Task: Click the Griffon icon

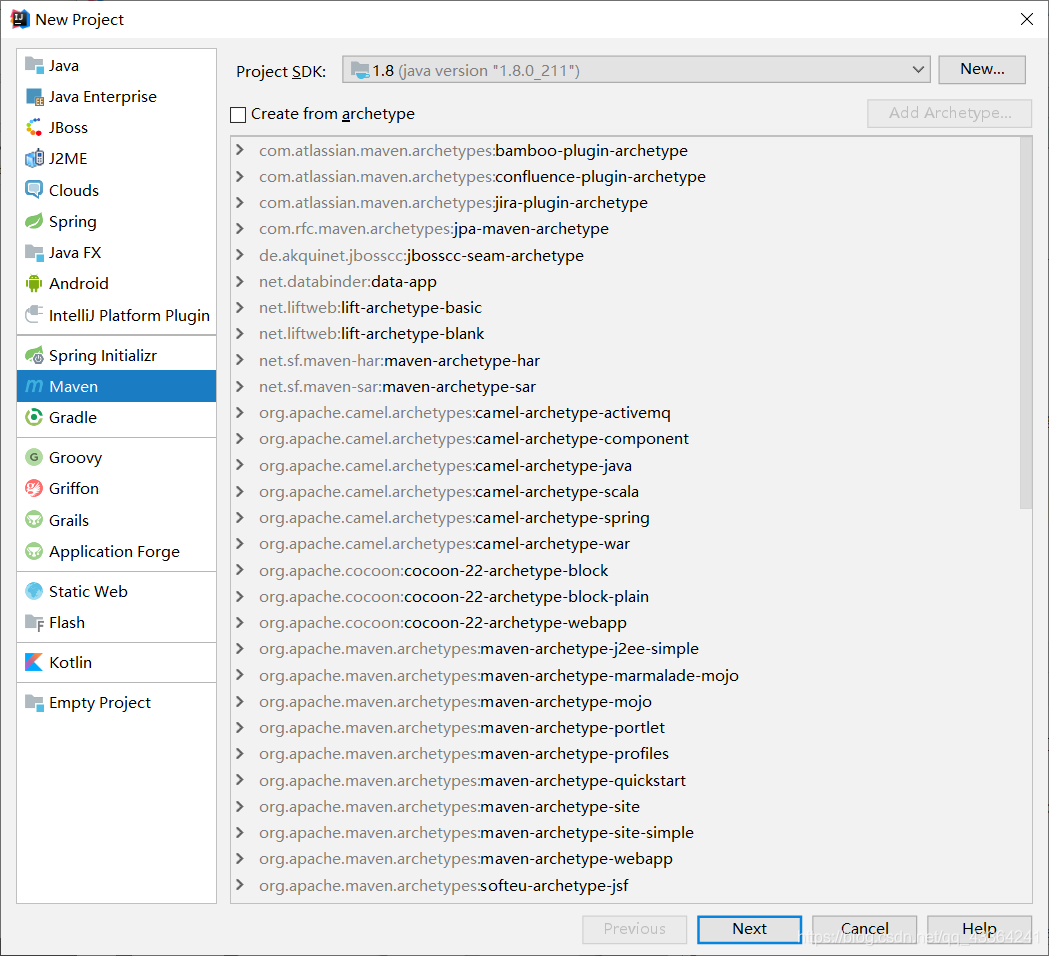Action: [x=33, y=488]
